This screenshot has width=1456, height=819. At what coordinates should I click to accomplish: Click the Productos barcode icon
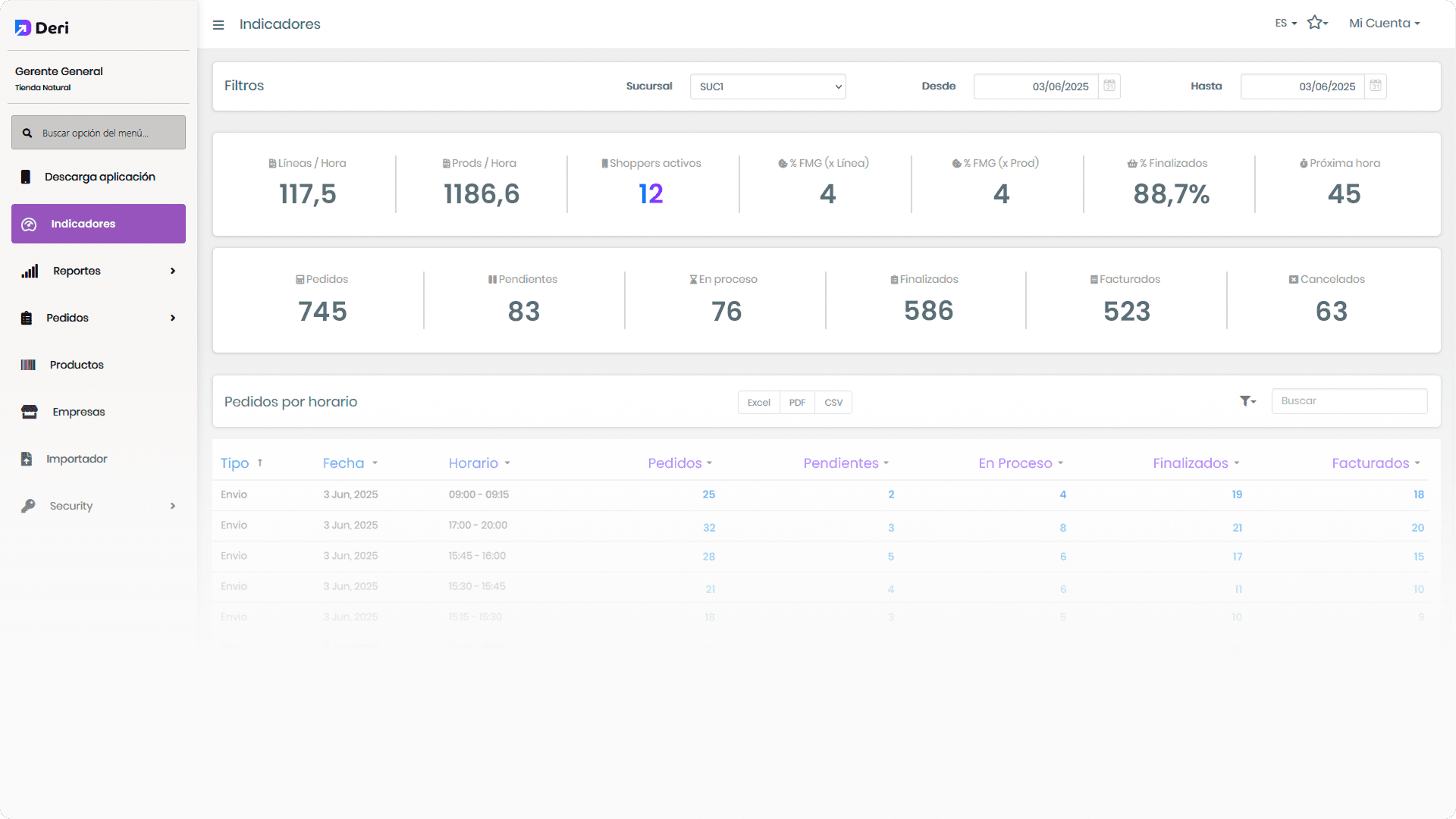point(28,365)
